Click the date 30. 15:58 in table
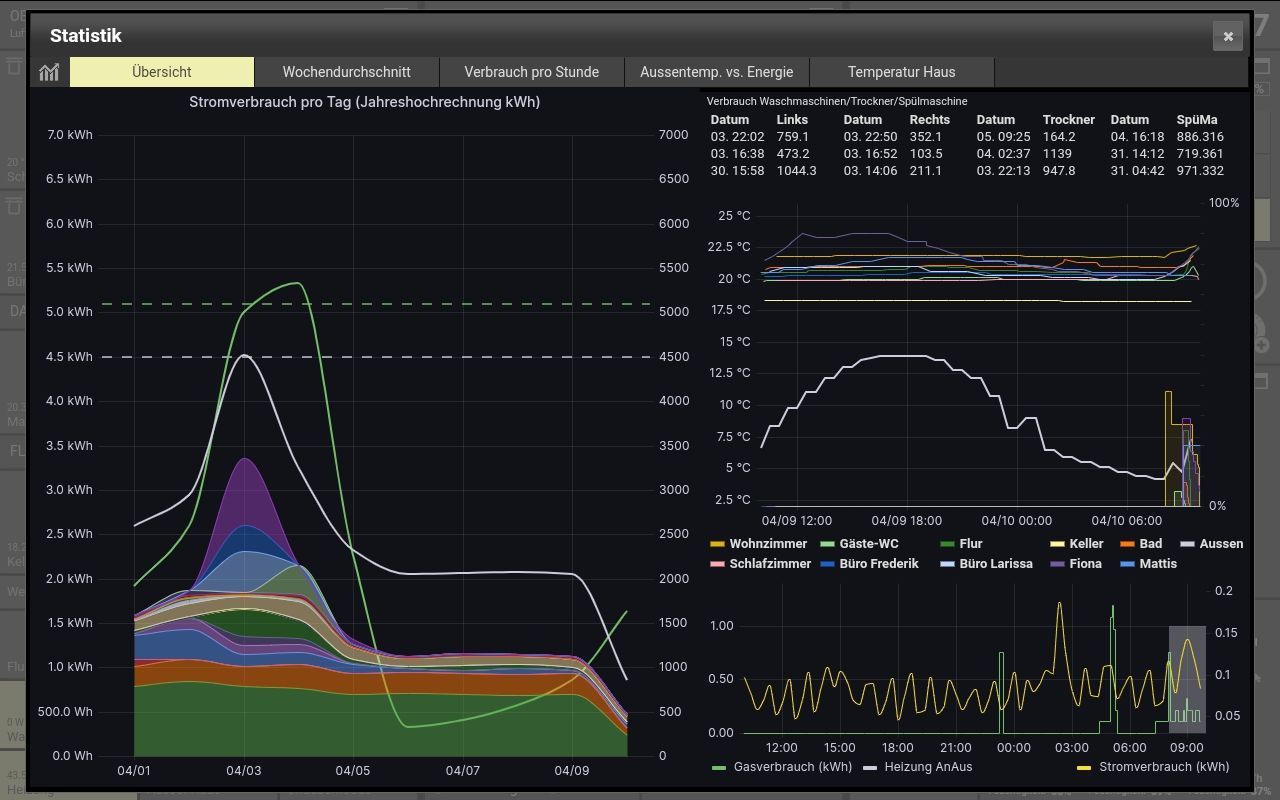The width and height of the screenshot is (1280, 800). (x=737, y=171)
